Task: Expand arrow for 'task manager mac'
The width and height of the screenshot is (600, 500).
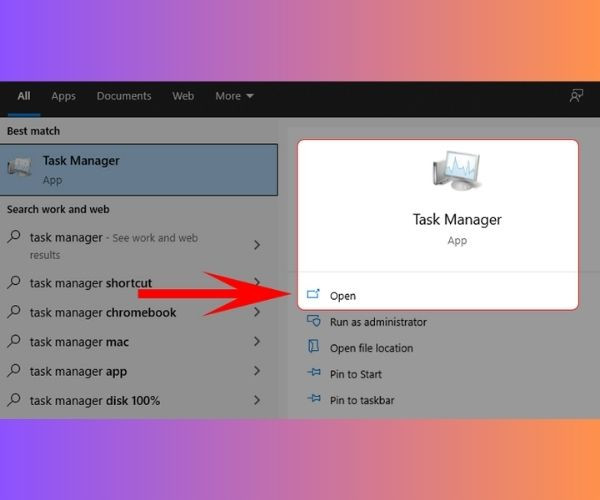Action: (x=257, y=341)
